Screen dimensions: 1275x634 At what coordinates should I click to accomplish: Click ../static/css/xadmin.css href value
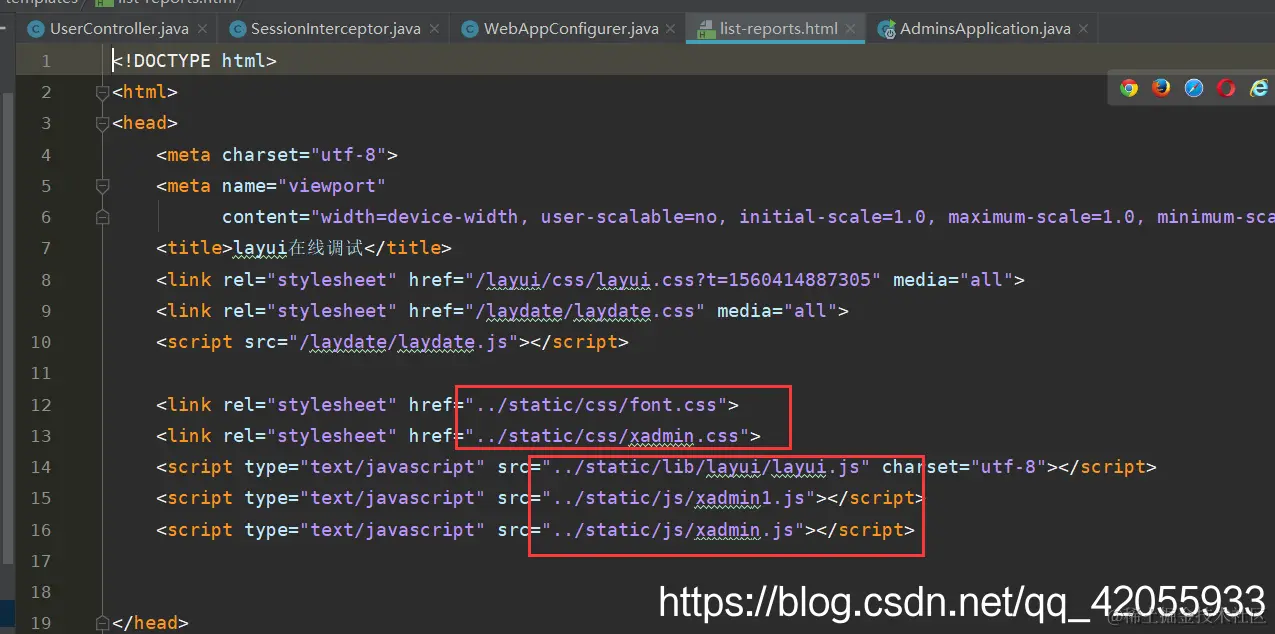[607, 436]
